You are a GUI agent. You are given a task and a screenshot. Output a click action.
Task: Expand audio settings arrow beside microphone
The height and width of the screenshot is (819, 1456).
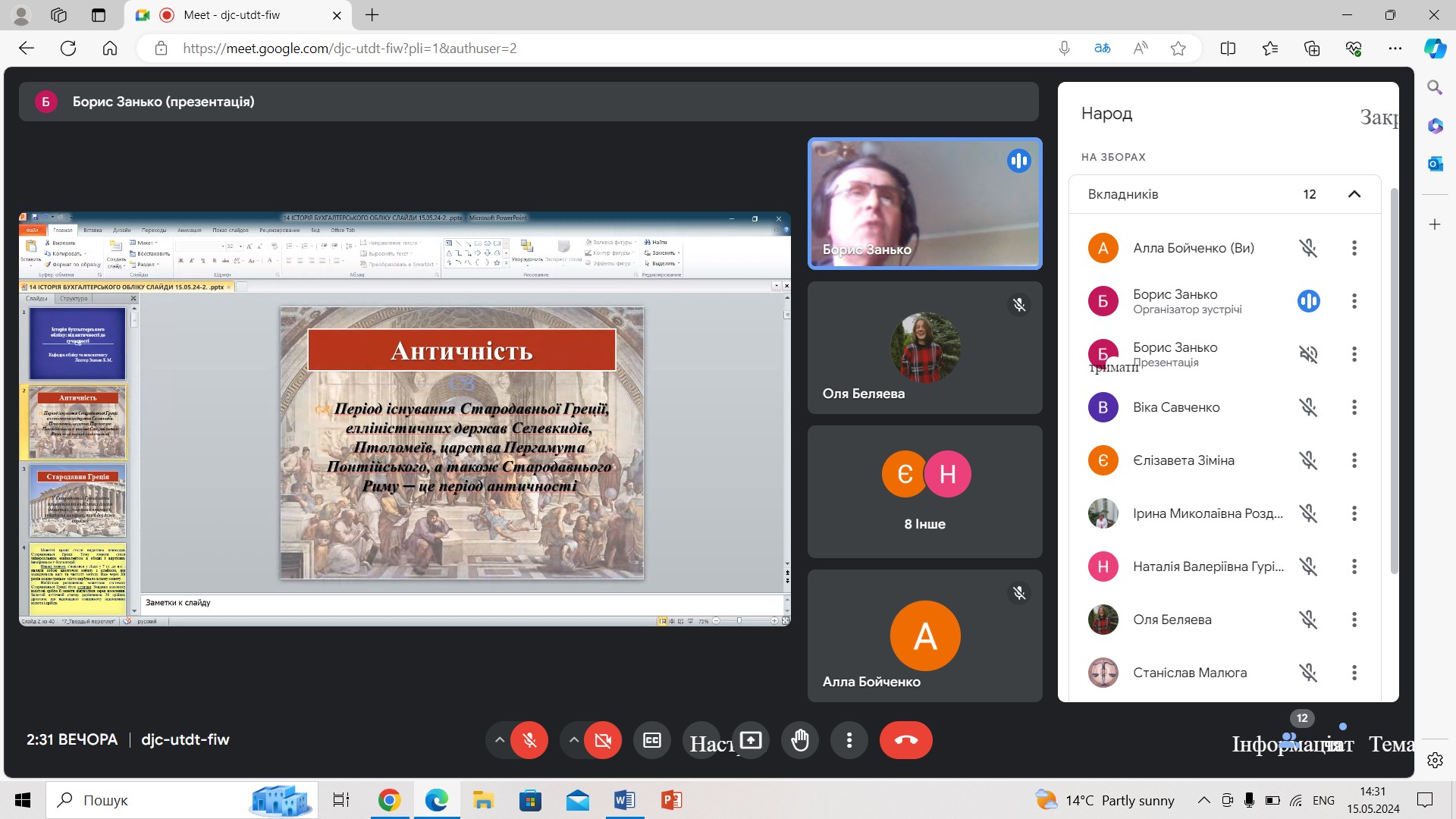(x=499, y=740)
